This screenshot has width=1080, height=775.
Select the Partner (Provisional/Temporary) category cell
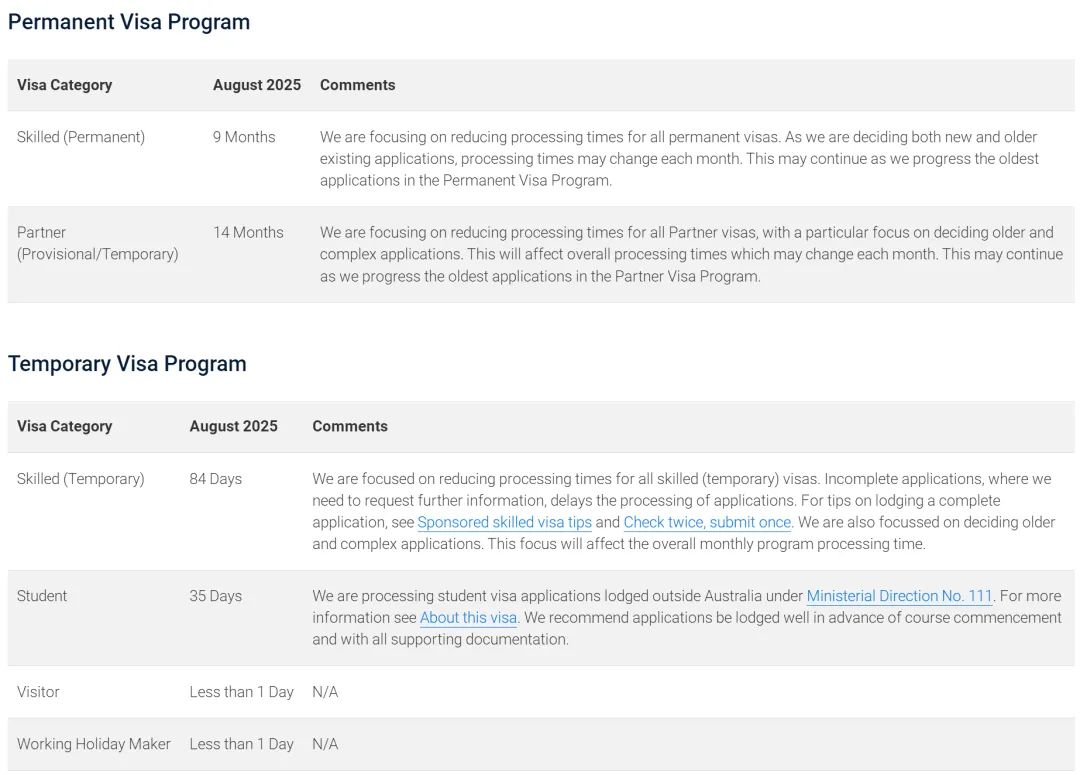[97, 243]
